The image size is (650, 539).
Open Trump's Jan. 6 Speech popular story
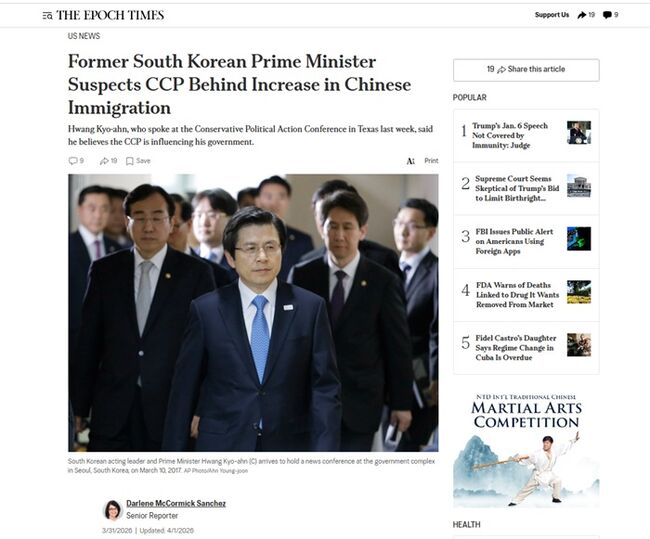[x=510, y=136]
